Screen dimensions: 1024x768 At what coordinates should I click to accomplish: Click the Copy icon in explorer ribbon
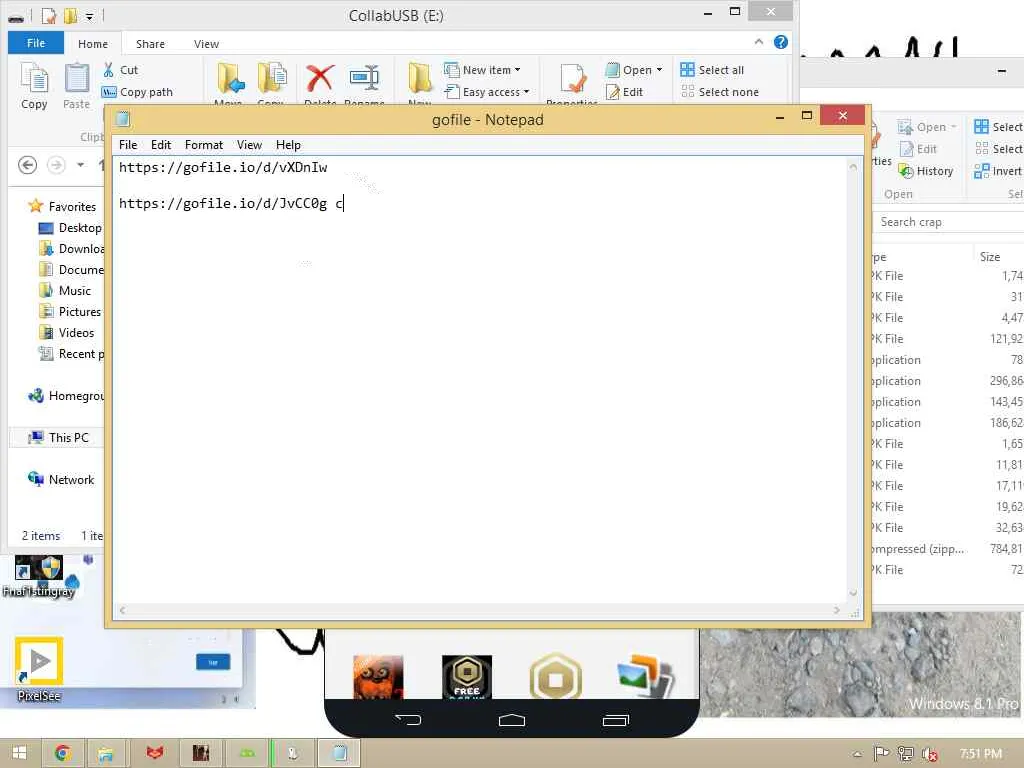coord(34,86)
